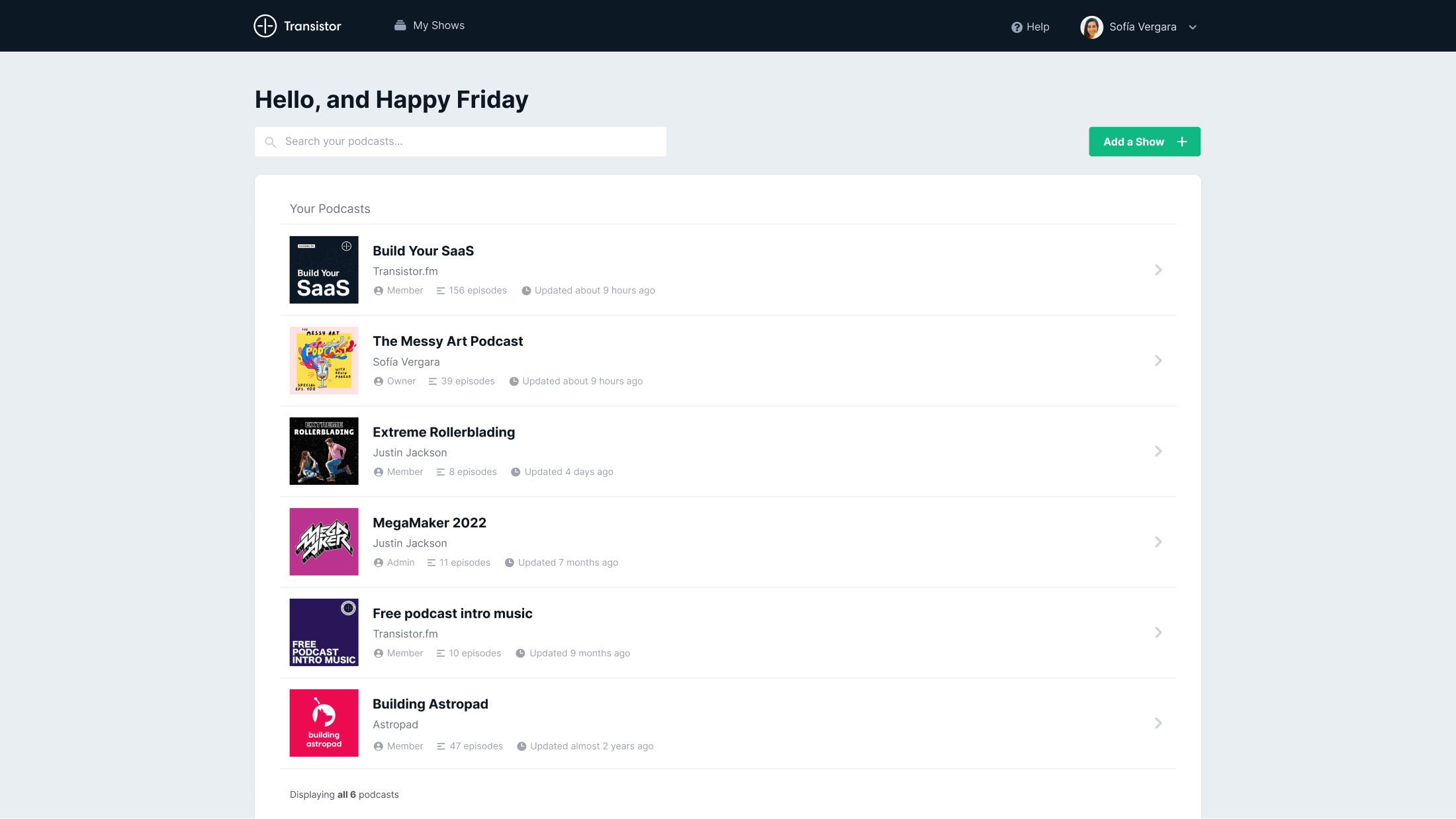Go to My Shows in navigation
The height and width of the screenshot is (819, 1456).
coord(438,25)
